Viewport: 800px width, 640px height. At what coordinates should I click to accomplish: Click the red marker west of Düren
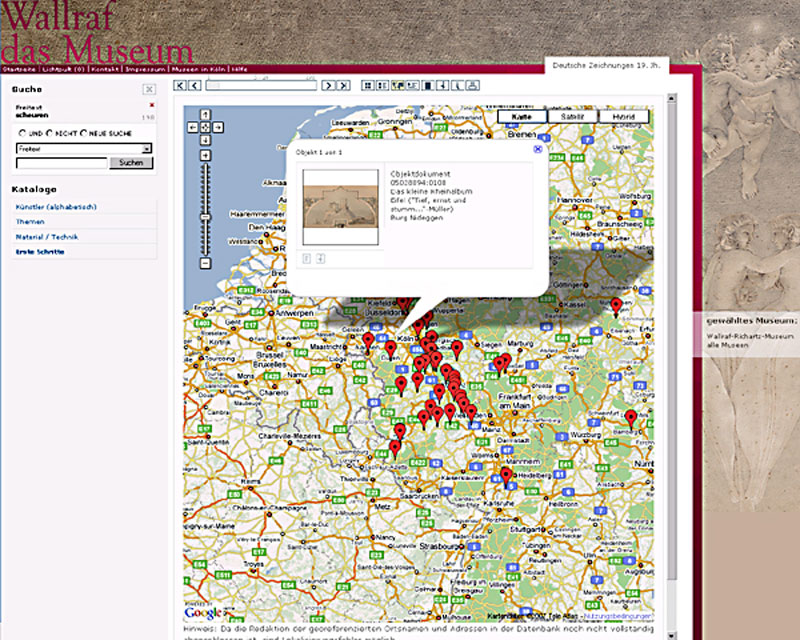point(368,340)
